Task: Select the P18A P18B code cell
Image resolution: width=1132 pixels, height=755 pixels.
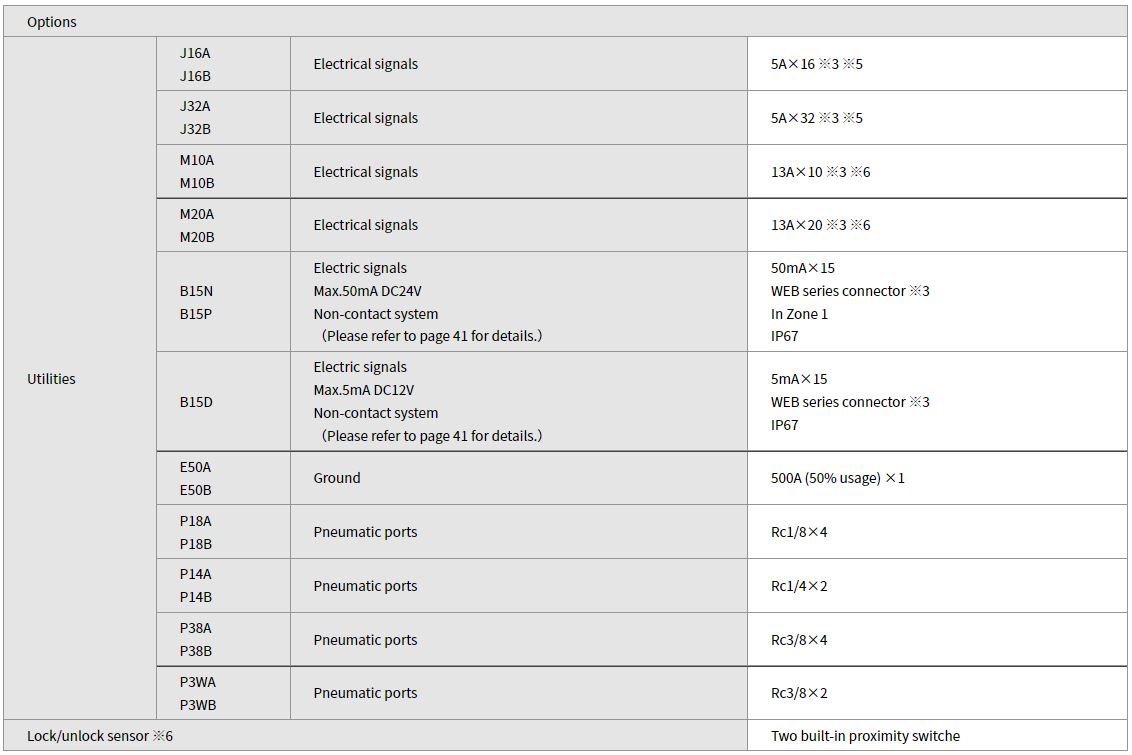Action: [223, 532]
